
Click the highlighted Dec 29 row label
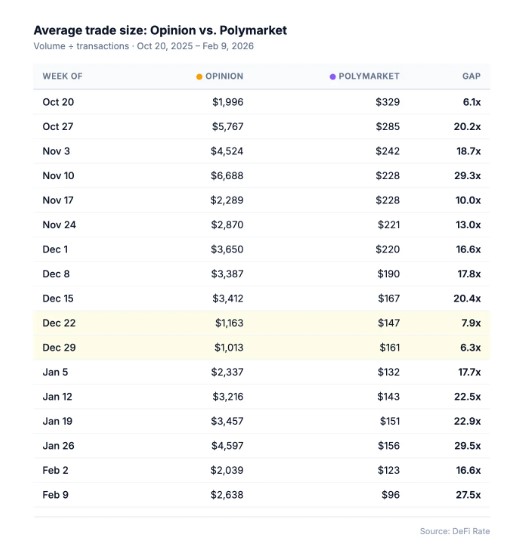(59, 348)
